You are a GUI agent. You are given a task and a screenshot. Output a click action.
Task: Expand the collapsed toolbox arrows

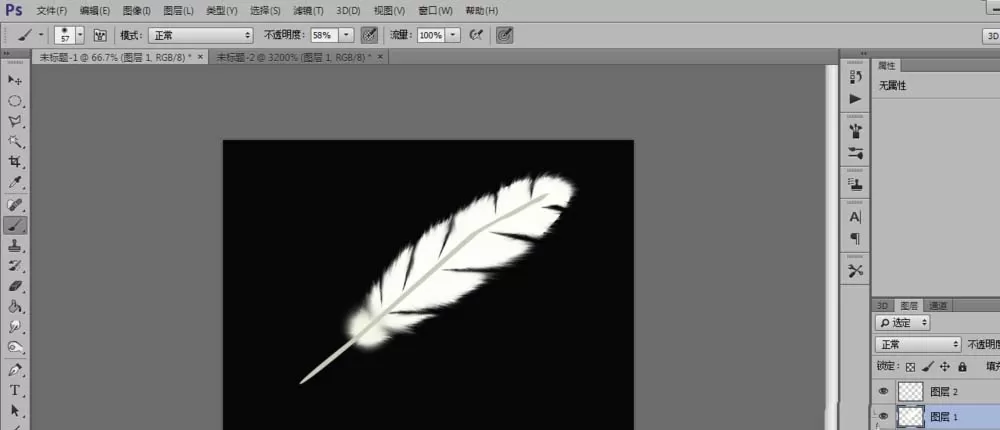pyautogui.click(x=6, y=54)
